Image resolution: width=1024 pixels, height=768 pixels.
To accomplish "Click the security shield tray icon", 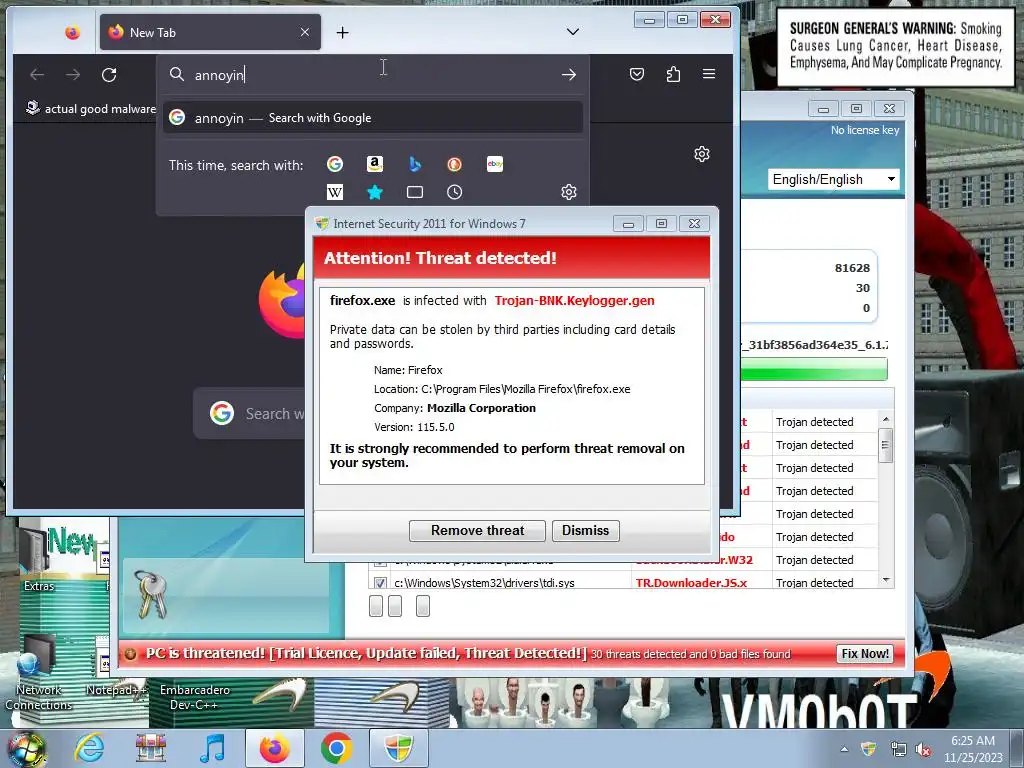I will (869, 750).
